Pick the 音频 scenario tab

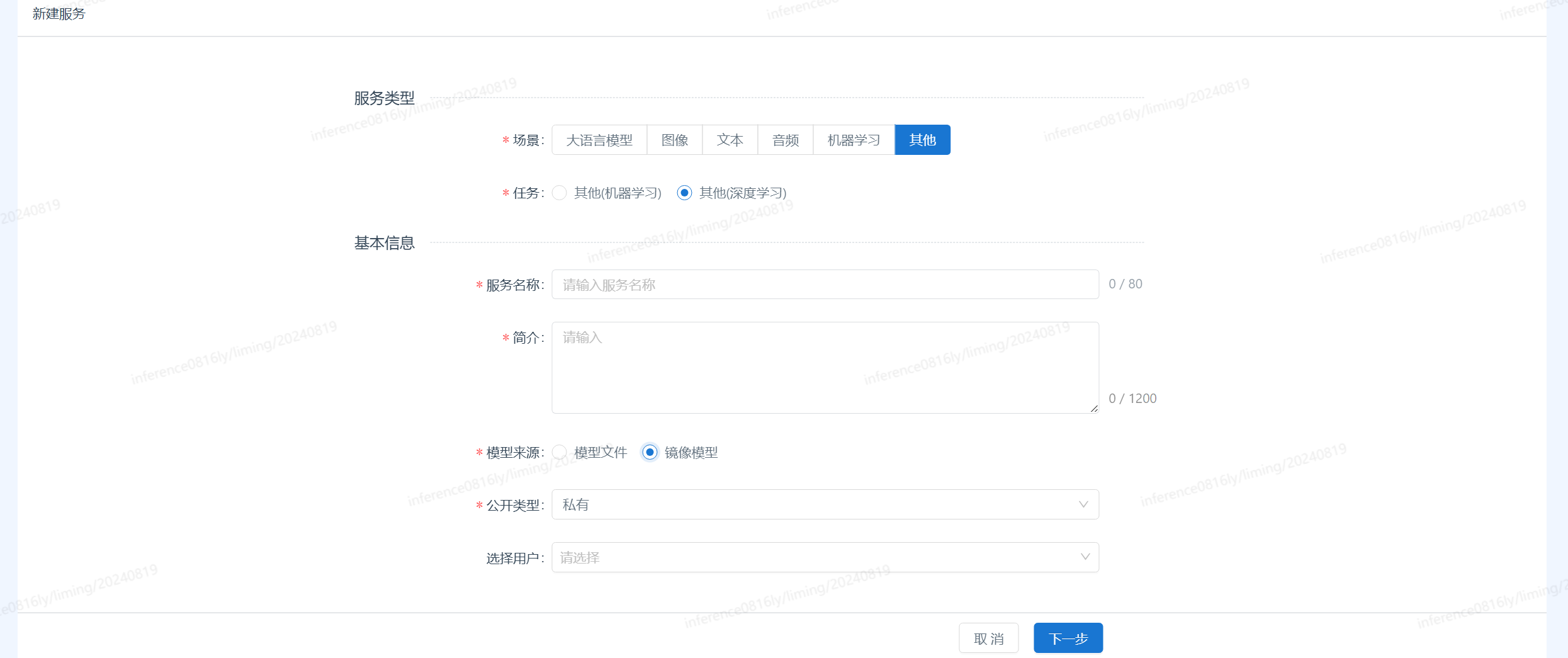pos(785,140)
